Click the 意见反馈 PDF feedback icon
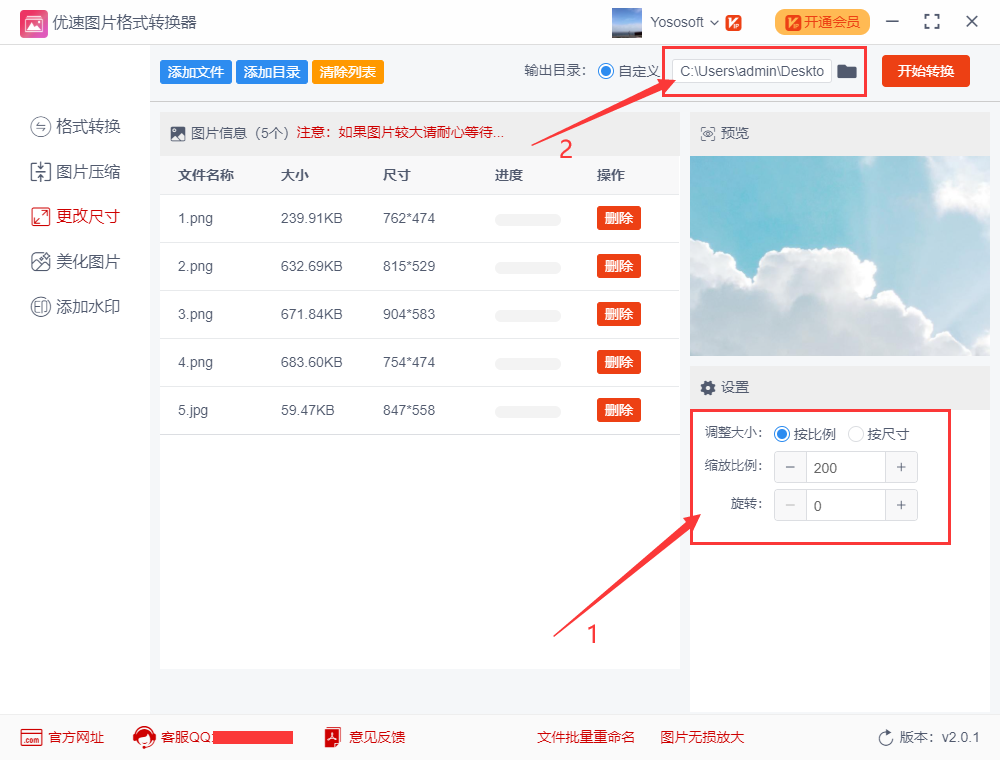This screenshot has width=1000, height=760. tap(333, 737)
